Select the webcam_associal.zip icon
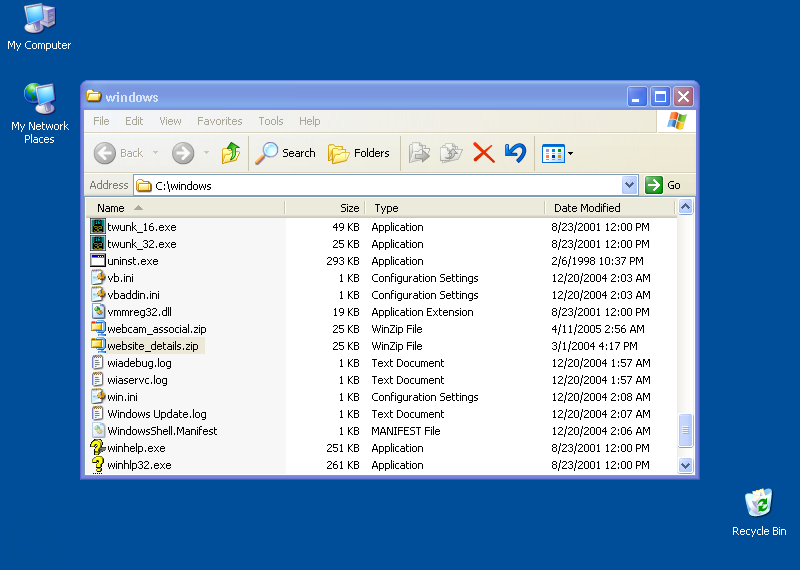This screenshot has width=800, height=570. 98,329
